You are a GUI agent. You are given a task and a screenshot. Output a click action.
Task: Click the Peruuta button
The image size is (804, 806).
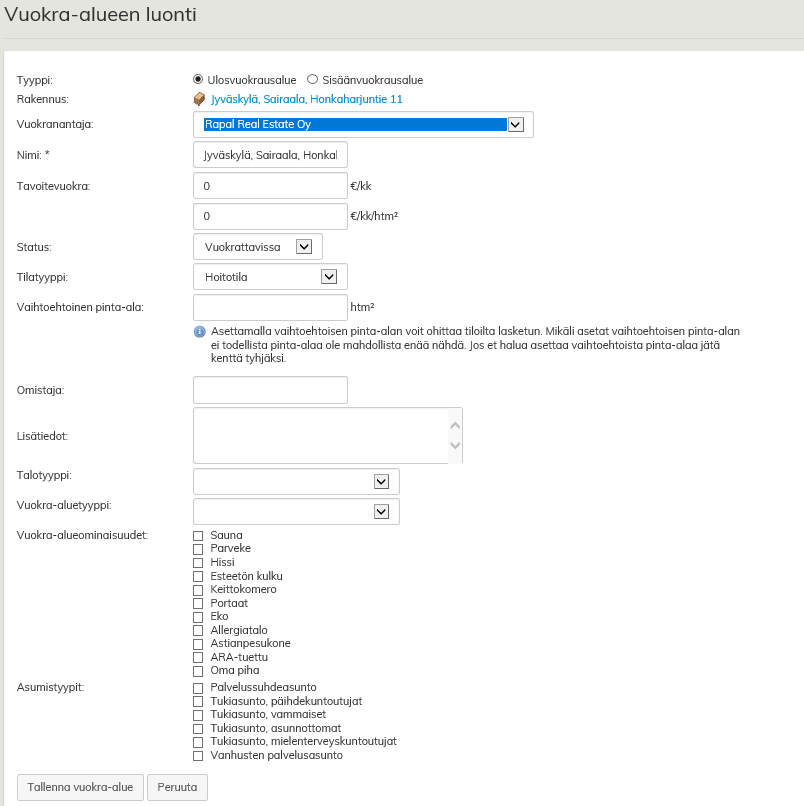click(177, 787)
